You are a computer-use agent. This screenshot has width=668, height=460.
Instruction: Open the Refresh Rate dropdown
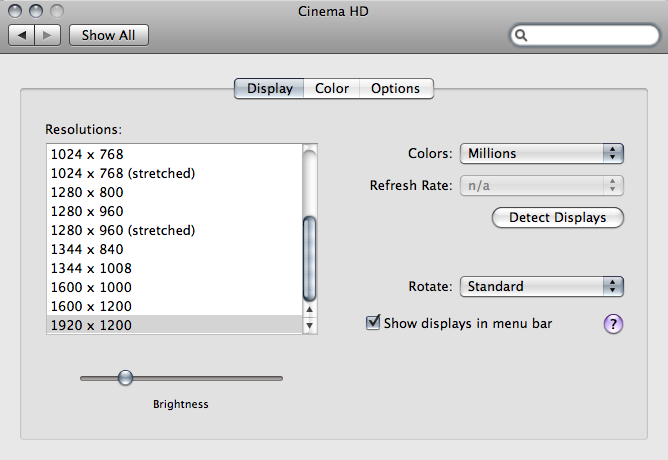[x=541, y=186]
